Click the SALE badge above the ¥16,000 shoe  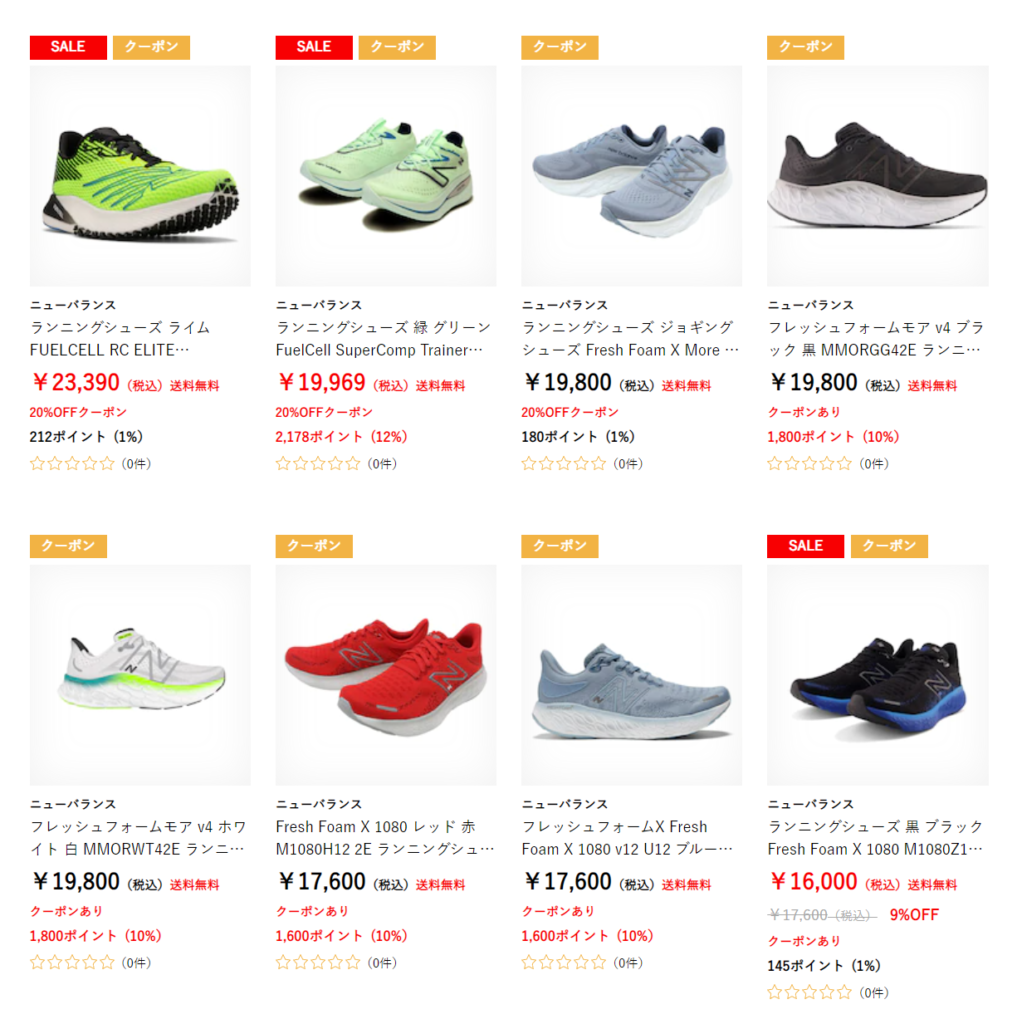coord(805,546)
